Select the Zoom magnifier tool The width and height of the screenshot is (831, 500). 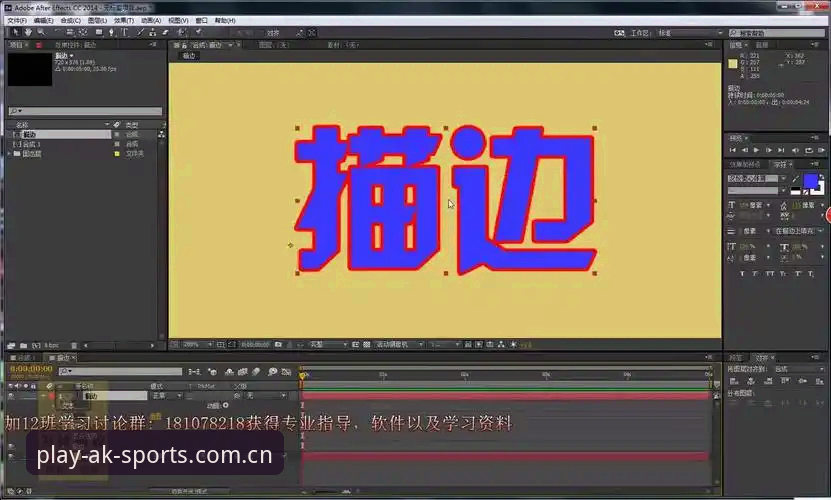41,32
